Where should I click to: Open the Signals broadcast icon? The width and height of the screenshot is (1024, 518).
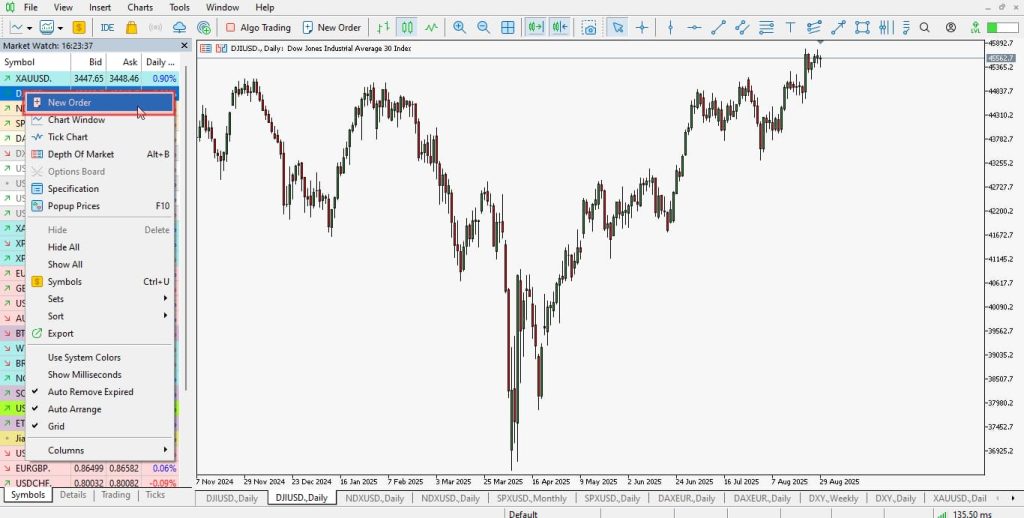coord(155,27)
